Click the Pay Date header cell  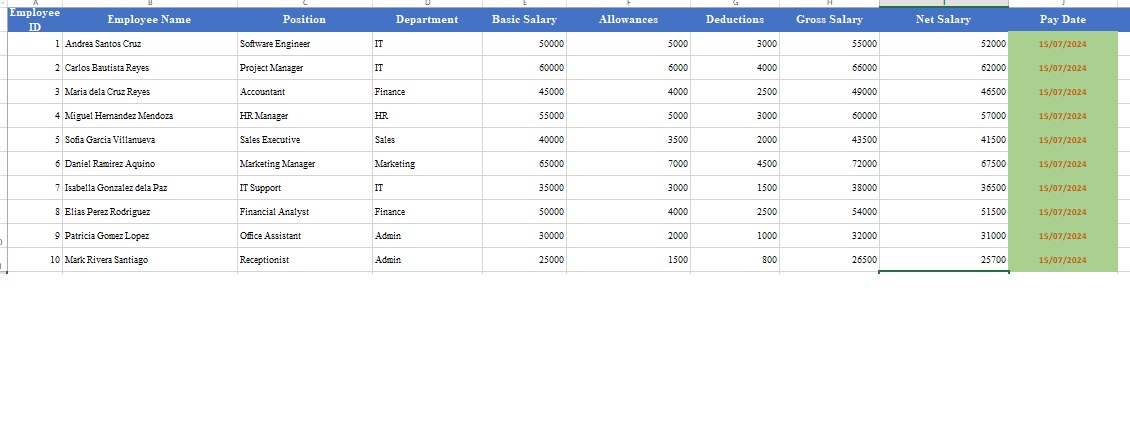click(1062, 20)
